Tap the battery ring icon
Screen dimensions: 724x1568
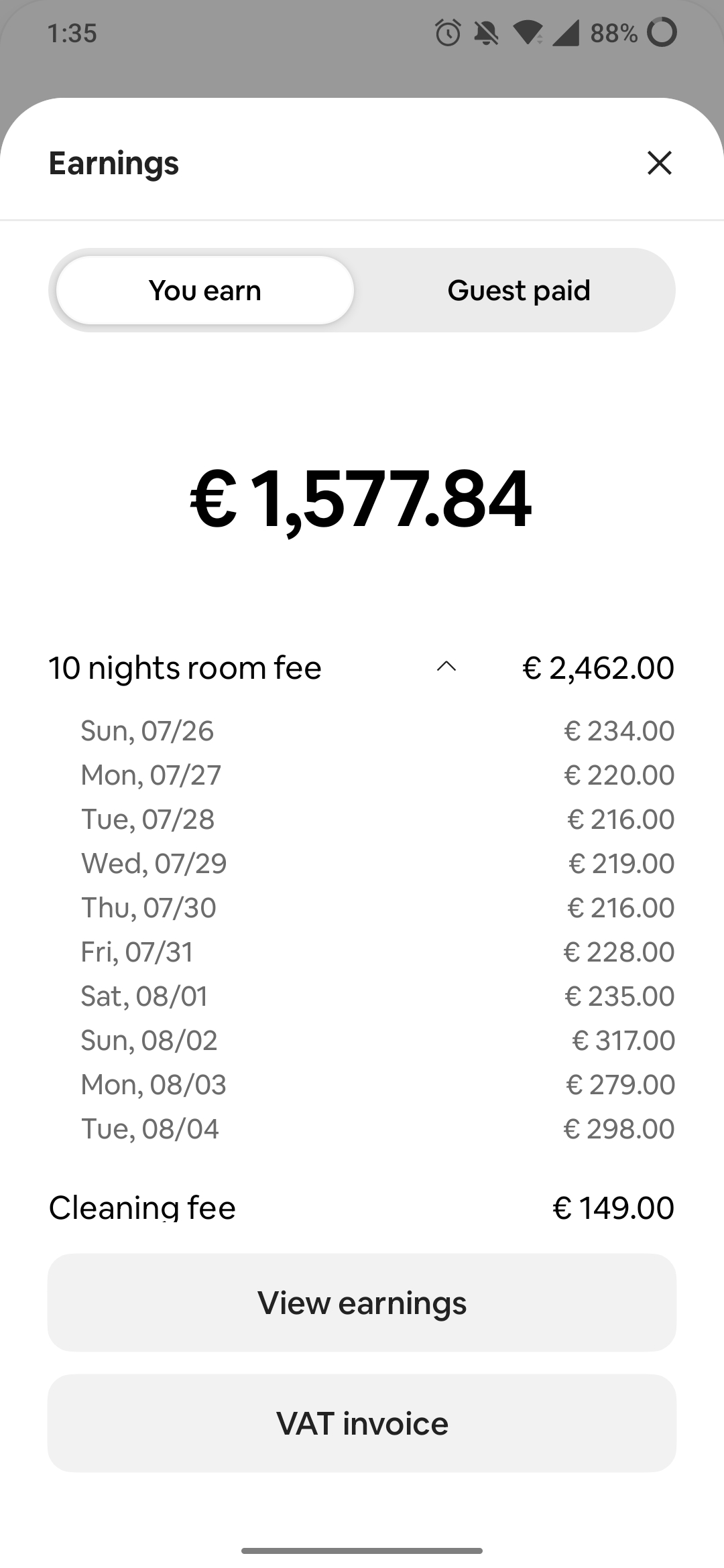tap(662, 32)
